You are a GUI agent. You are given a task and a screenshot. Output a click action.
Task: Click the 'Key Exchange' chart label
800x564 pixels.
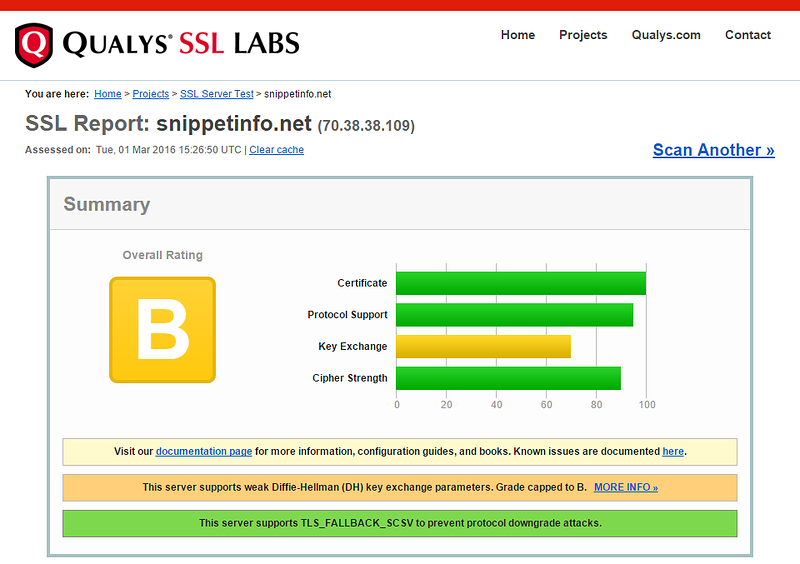(353, 347)
